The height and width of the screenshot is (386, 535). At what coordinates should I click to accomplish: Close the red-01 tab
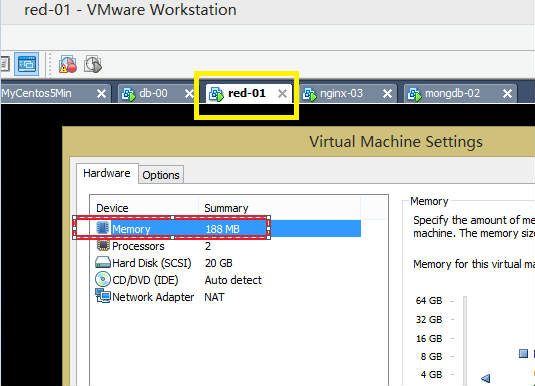(283, 94)
